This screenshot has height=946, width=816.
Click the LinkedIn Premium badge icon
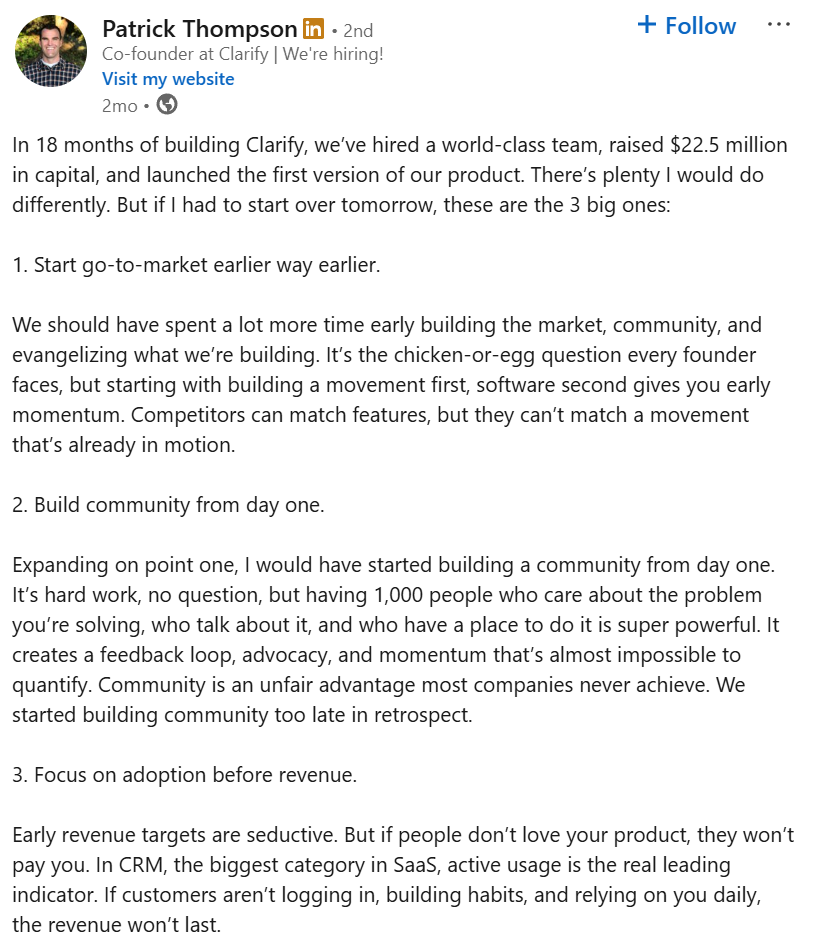tap(313, 30)
